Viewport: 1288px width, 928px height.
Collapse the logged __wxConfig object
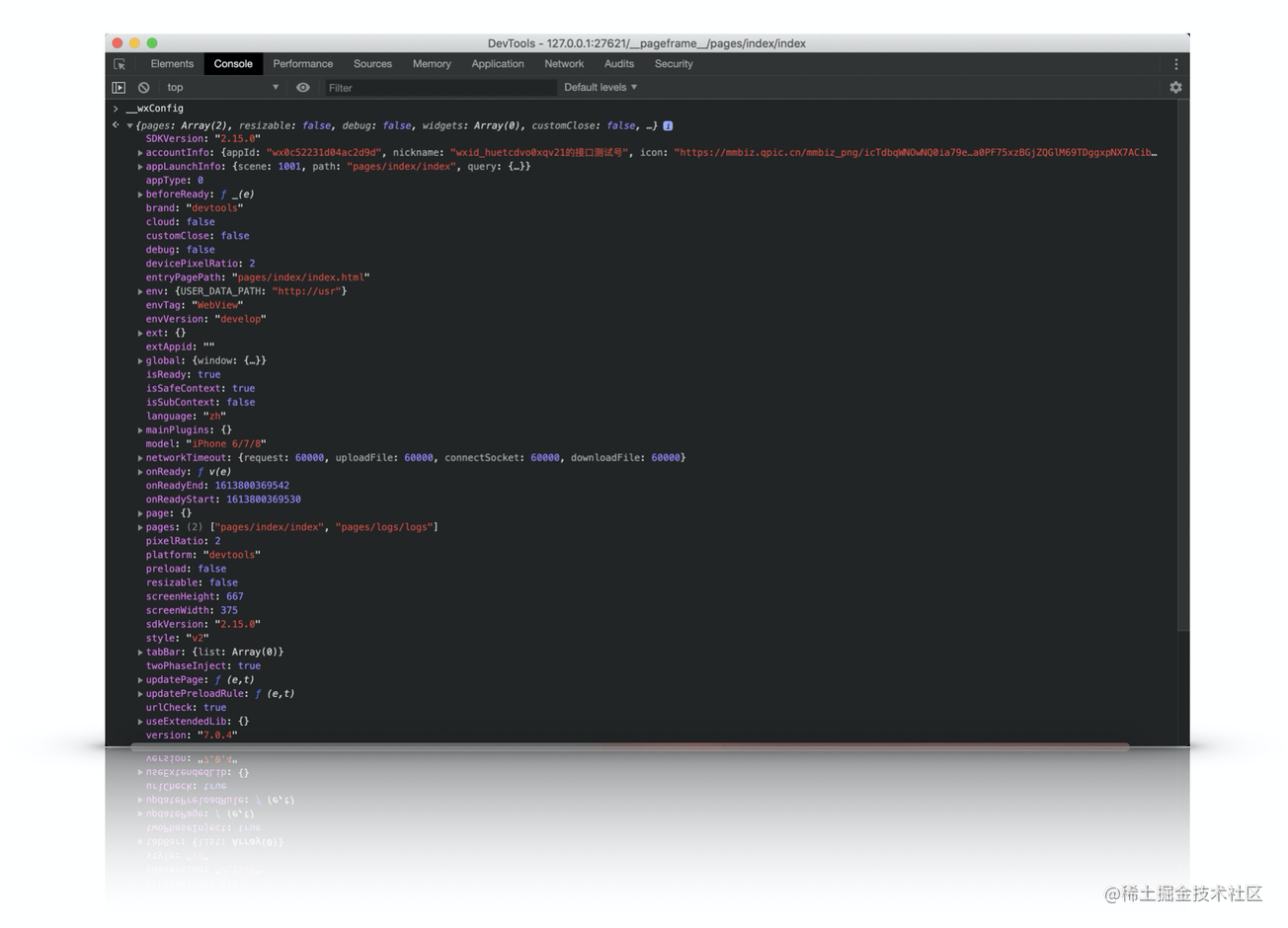coord(129,126)
